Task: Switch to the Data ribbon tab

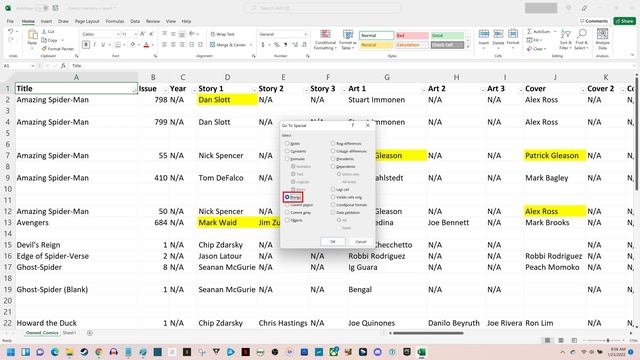Action: click(135, 21)
